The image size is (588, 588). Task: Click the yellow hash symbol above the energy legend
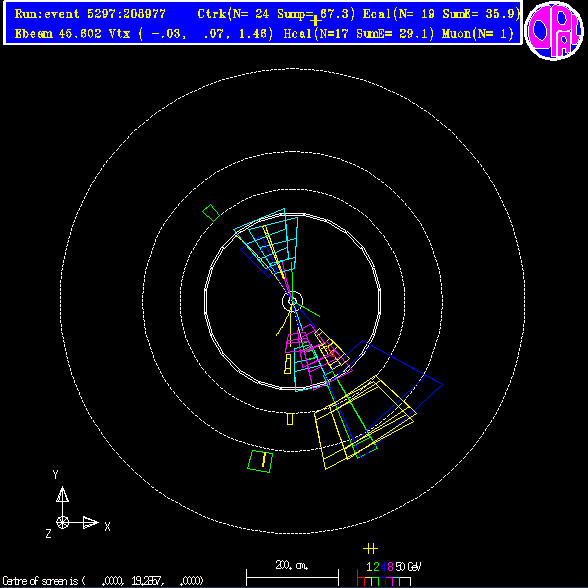(x=370, y=549)
